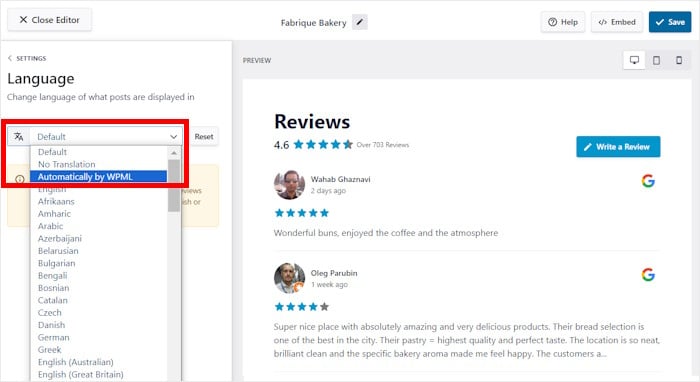Close the editor
Screen dimensions: 700x382
[x=49, y=20]
